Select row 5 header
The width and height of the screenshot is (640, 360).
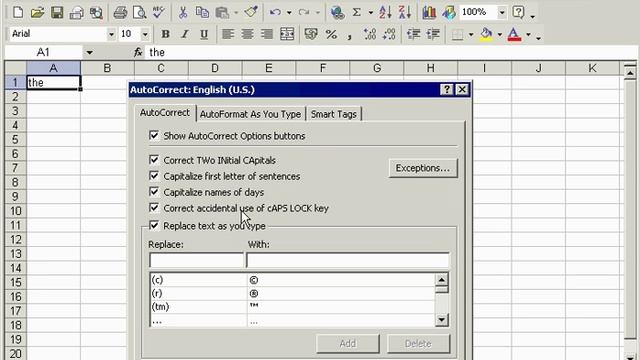point(16,140)
